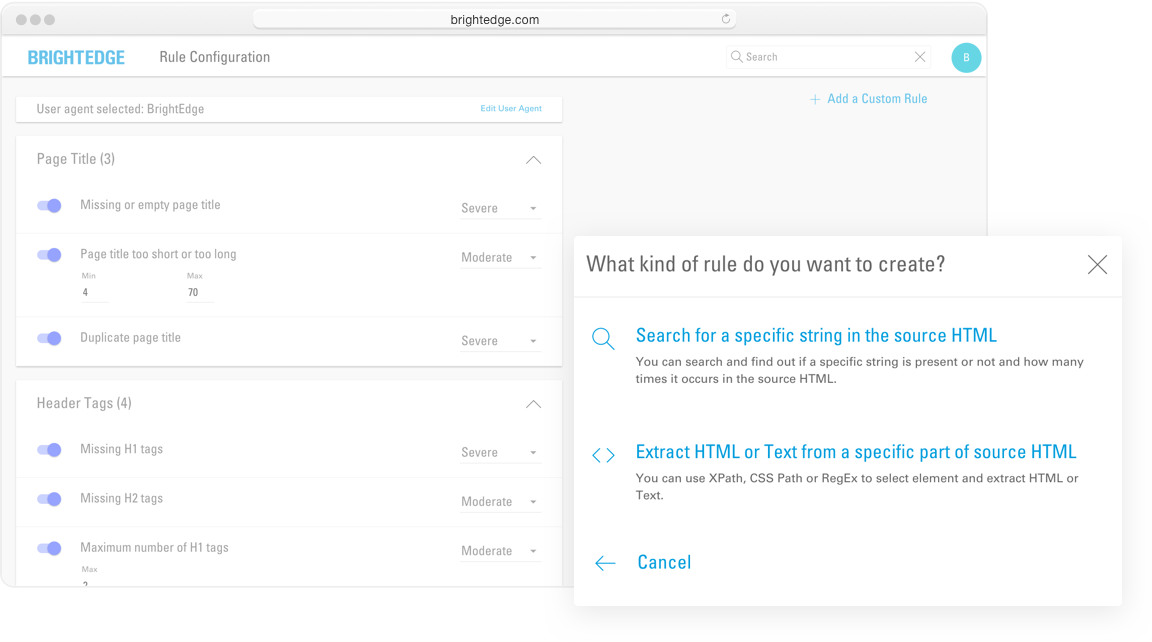Viewport: 1152px width, 642px height.
Task: Clear the search field with the X icon
Action: pos(920,57)
